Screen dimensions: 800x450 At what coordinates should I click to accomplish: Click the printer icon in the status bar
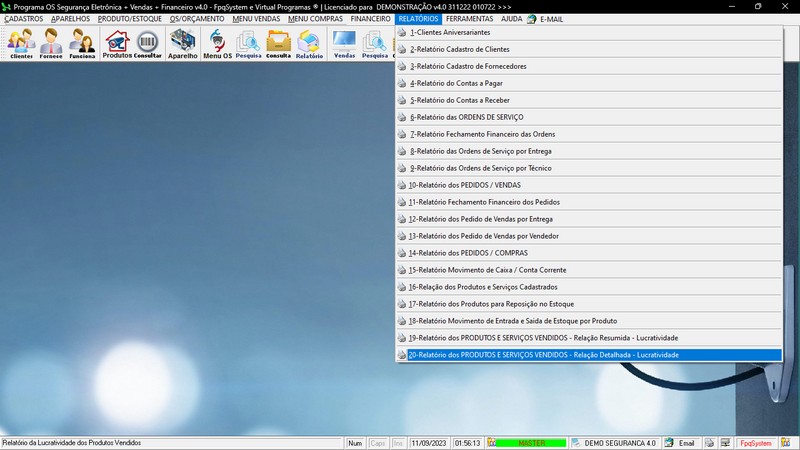click(x=709, y=443)
